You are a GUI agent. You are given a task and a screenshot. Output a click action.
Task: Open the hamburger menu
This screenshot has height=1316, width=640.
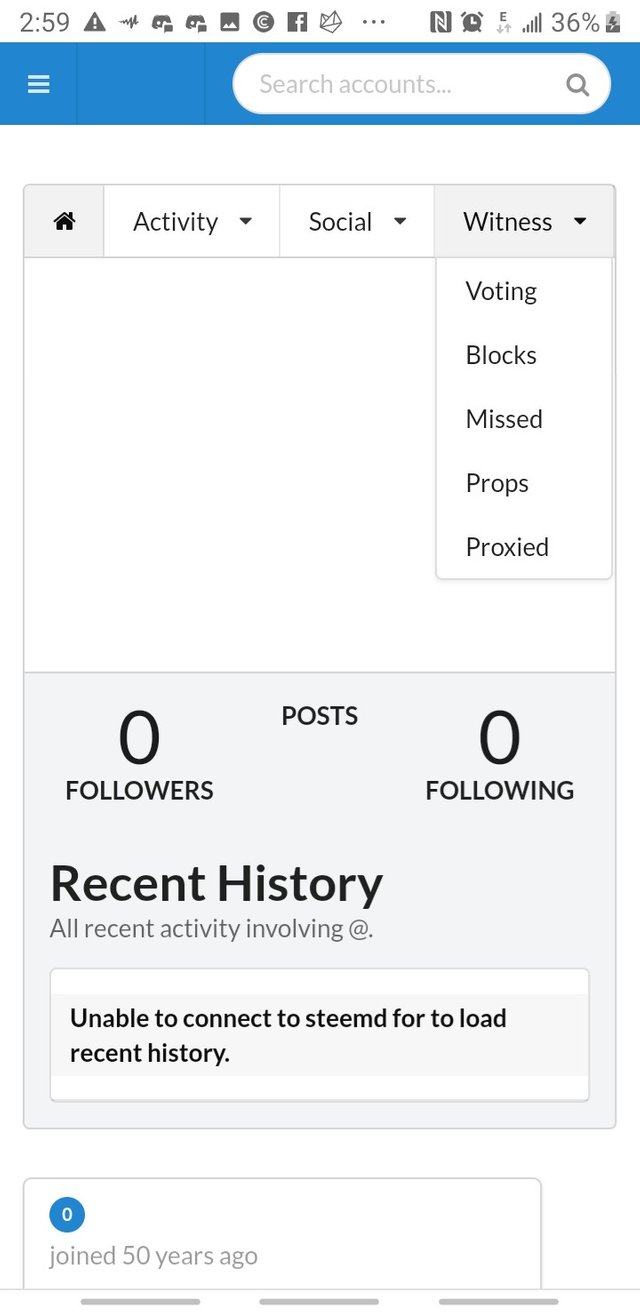(x=39, y=85)
